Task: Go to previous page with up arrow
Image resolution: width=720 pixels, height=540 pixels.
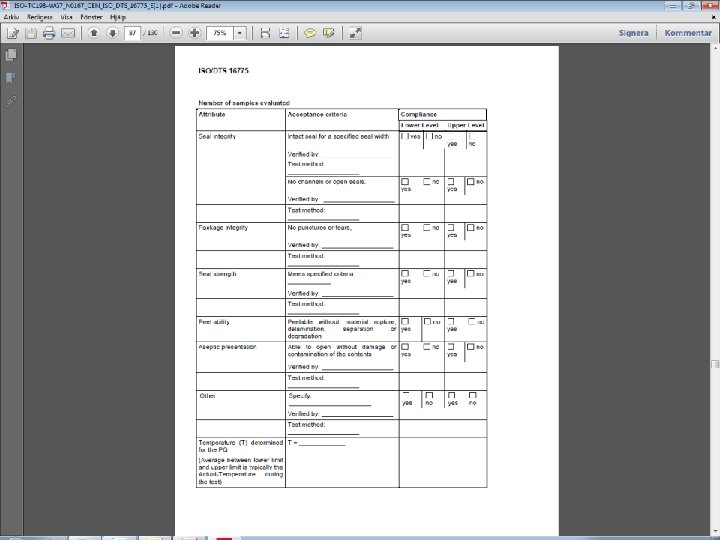Action: (94, 33)
